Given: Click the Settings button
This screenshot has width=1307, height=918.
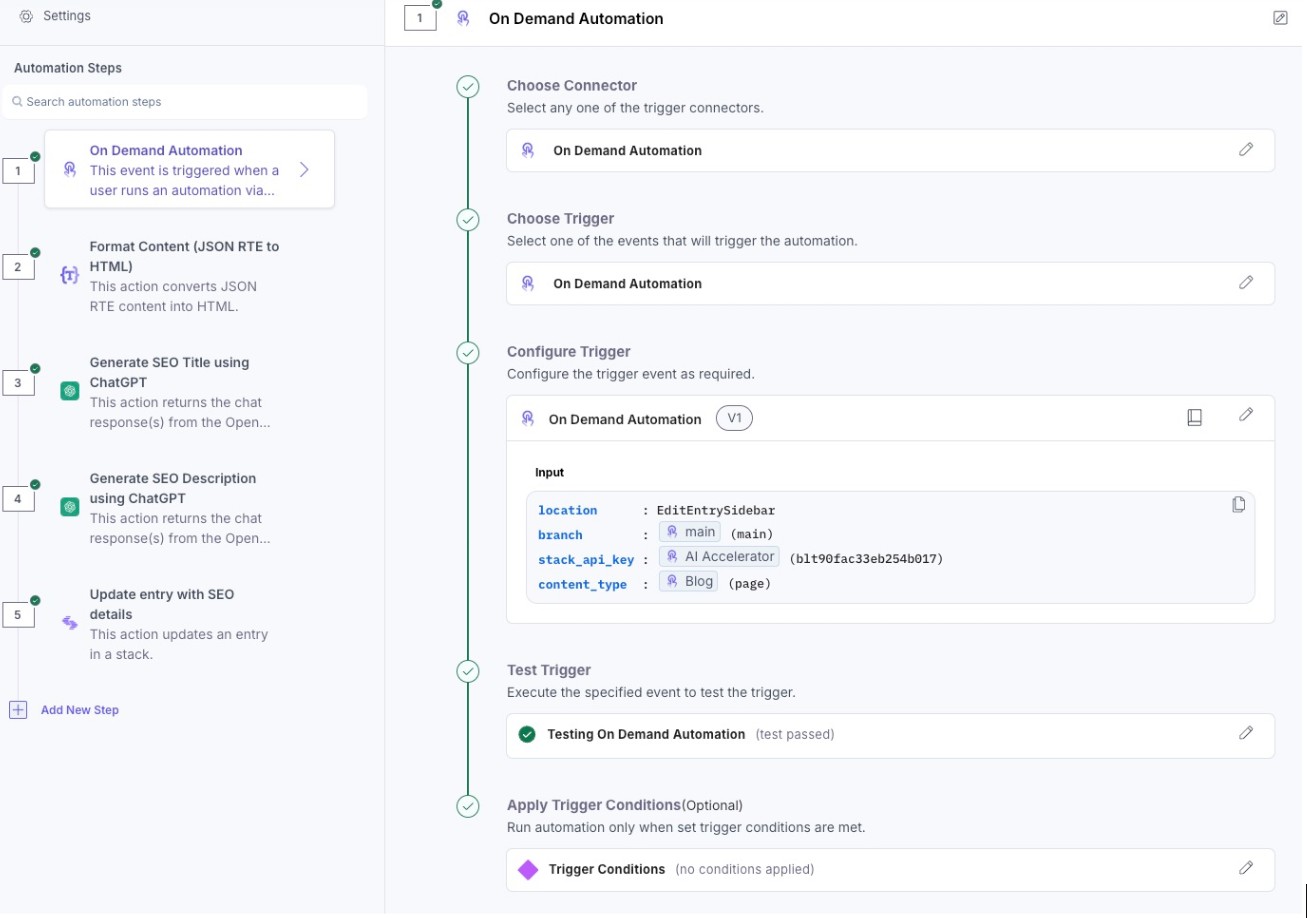Looking at the screenshot, I should tap(67, 16).
